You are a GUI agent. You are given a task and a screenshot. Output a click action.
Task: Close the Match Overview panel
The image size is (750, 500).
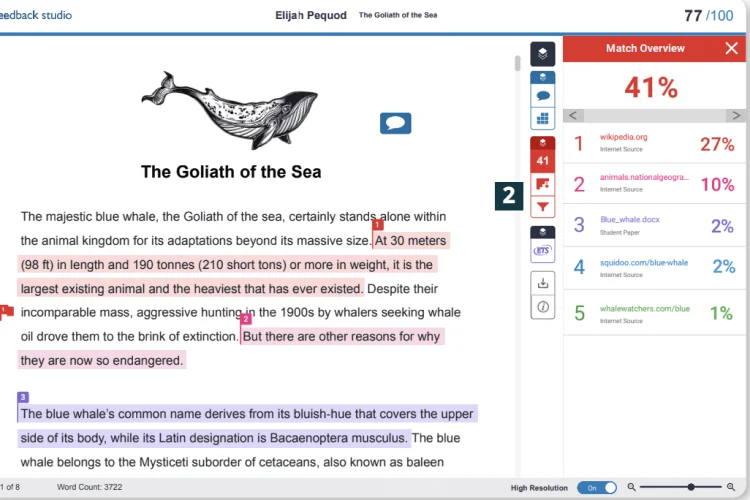pos(731,48)
